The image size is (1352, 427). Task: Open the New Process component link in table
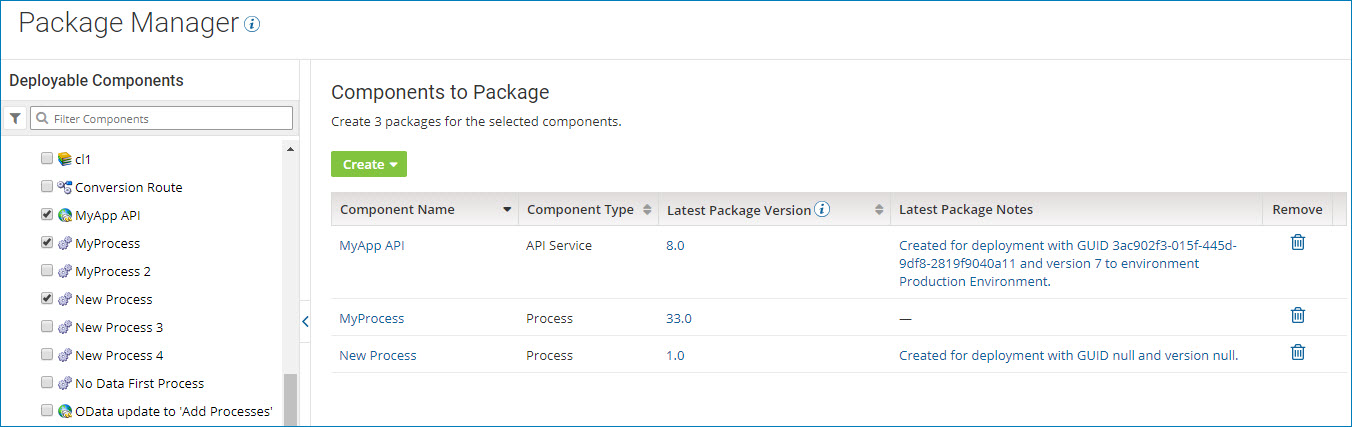pos(378,355)
